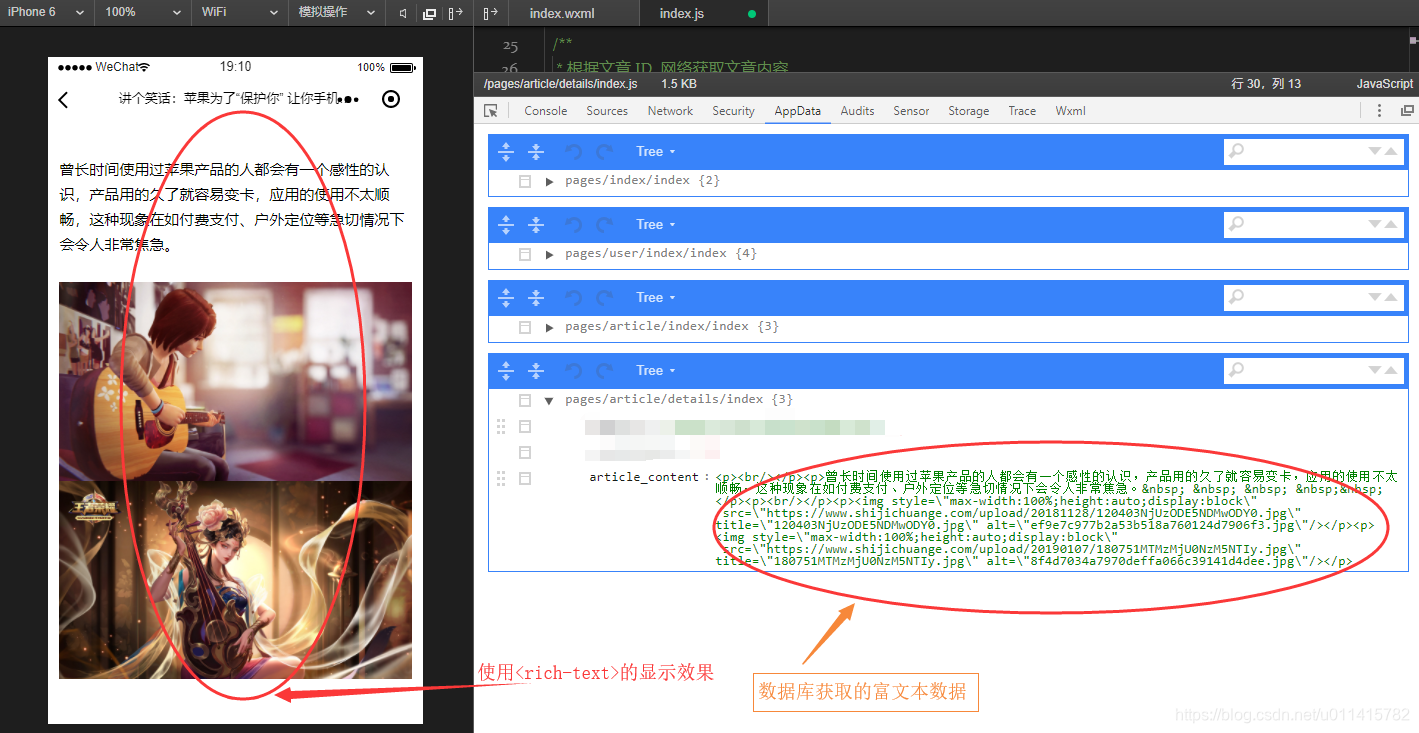Screen dimensions: 1419x733
Task: Expand the pages/user/index/index tree node
Action: [x=549, y=255]
